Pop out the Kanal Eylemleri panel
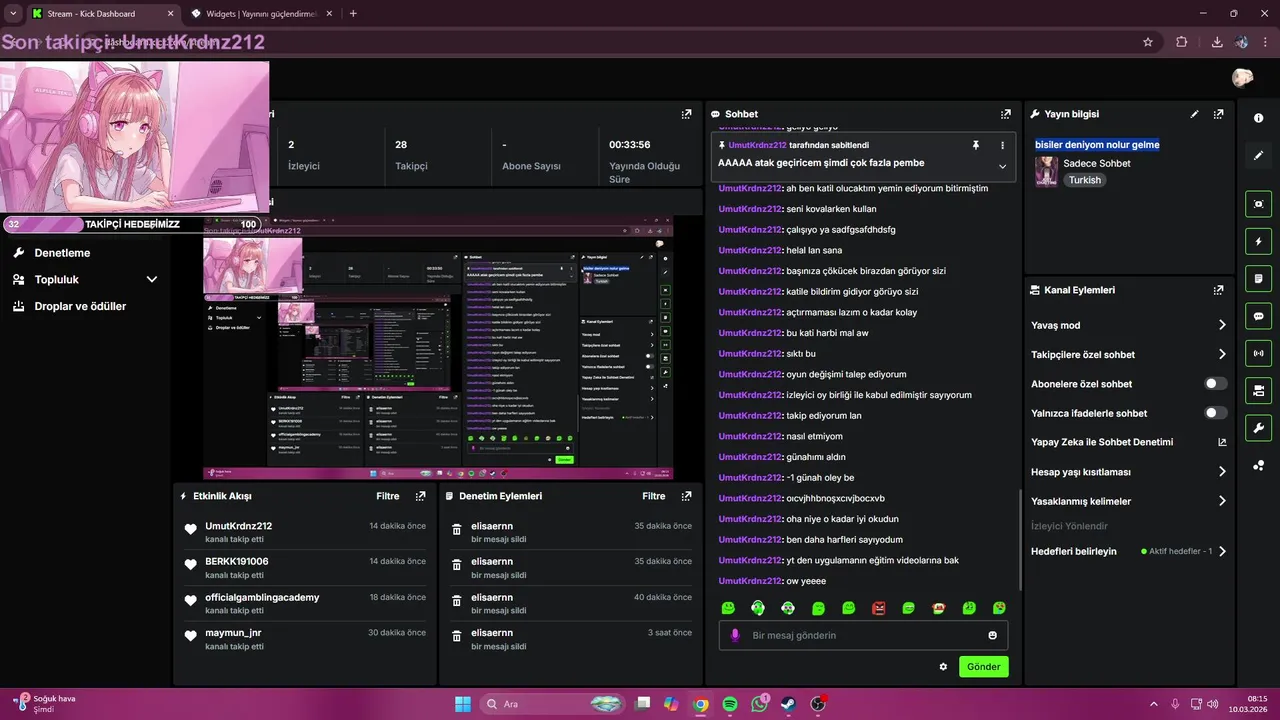 coord(1218,290)
